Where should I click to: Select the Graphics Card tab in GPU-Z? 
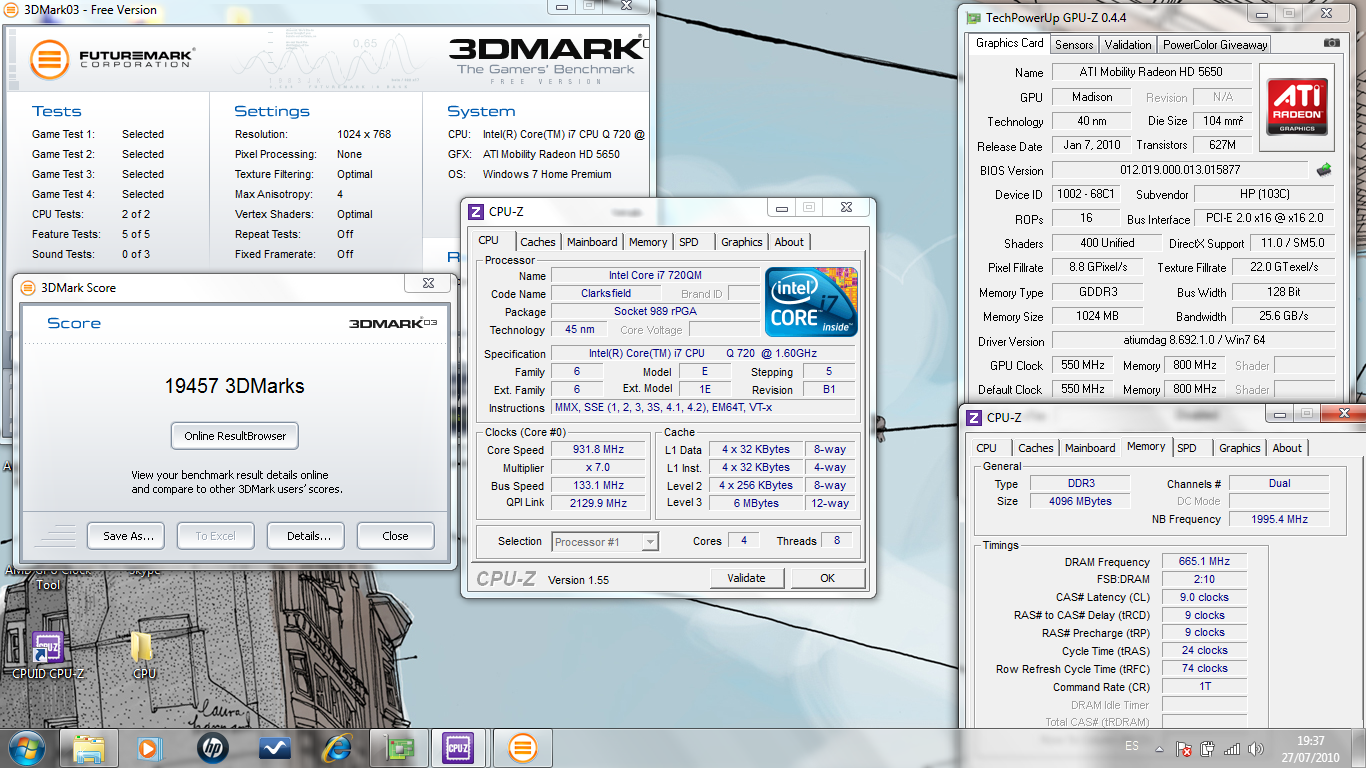(x=1009, y=43)
